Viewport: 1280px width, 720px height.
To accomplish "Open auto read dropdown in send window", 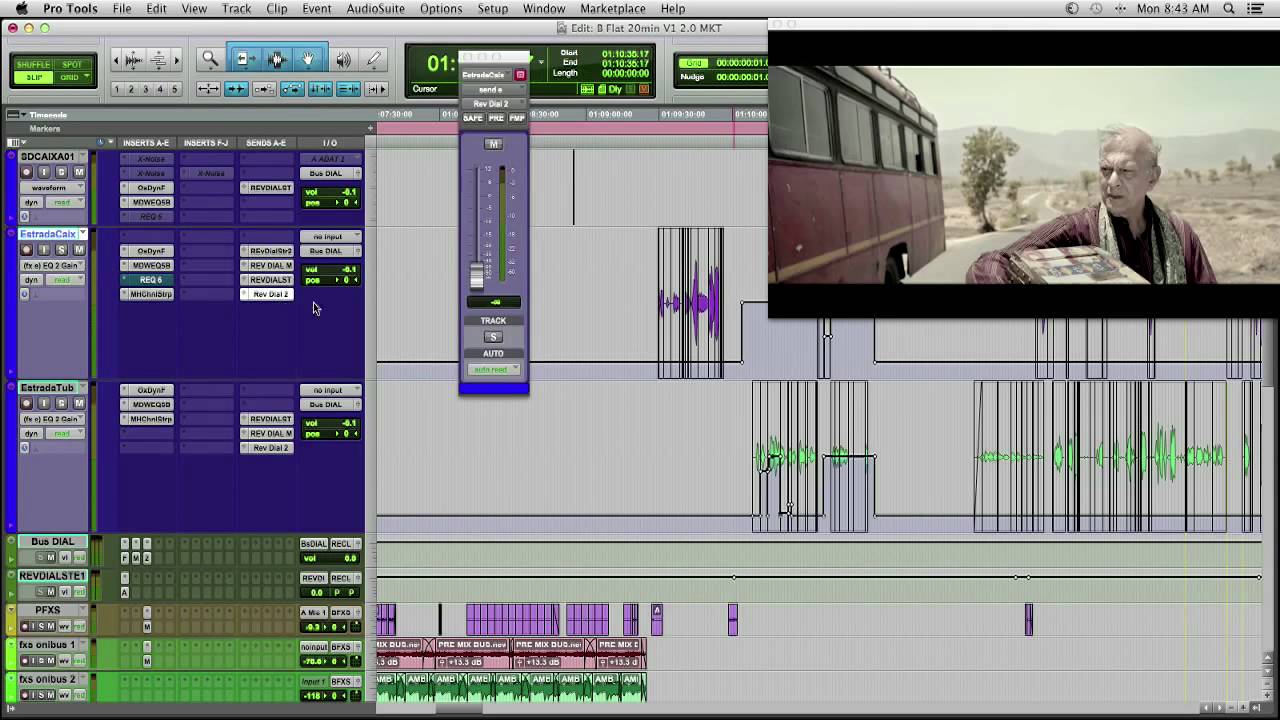I will click(x=494, y=370).
